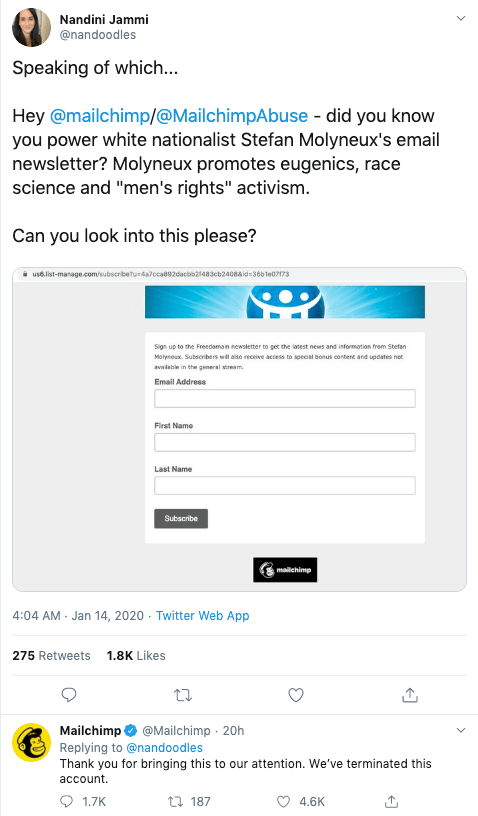The height and width of the screenshot is (816, 478).
Task: View the 275 Retweets list
Action: pos(51,656)
